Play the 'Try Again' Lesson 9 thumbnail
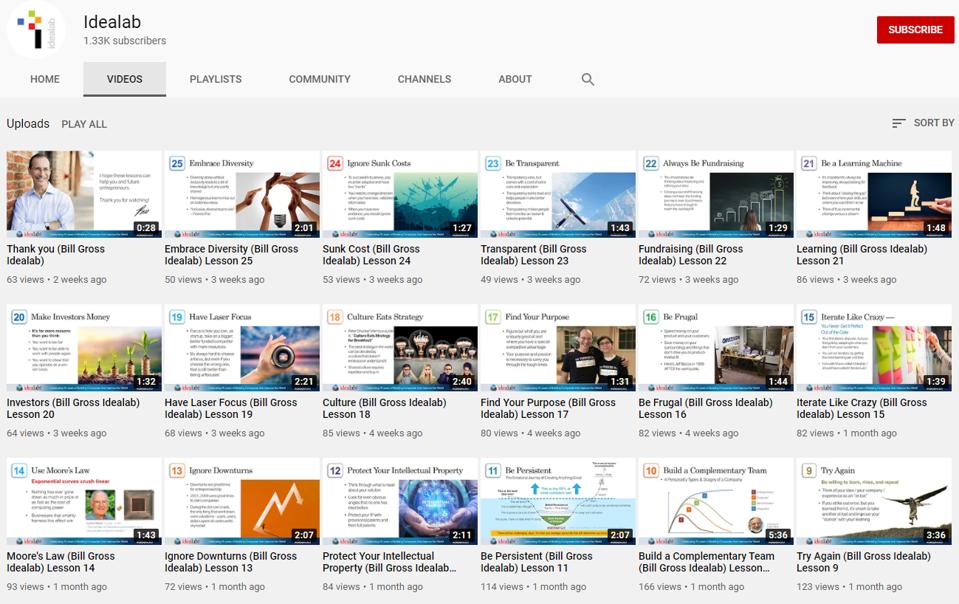 pyautogui.click(x=875, y=498)
